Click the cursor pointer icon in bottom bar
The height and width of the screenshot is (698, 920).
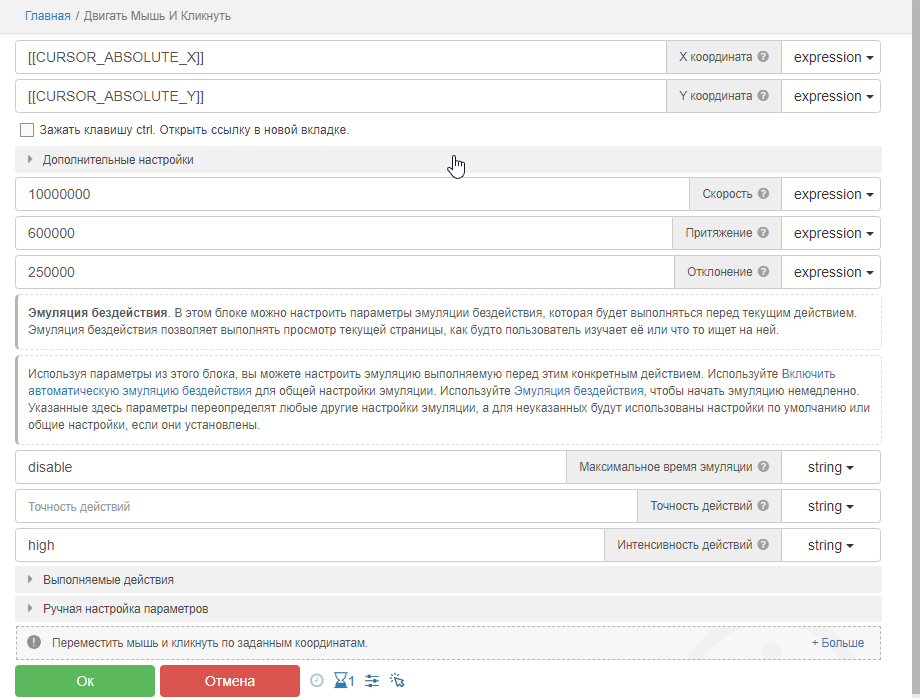397,681
